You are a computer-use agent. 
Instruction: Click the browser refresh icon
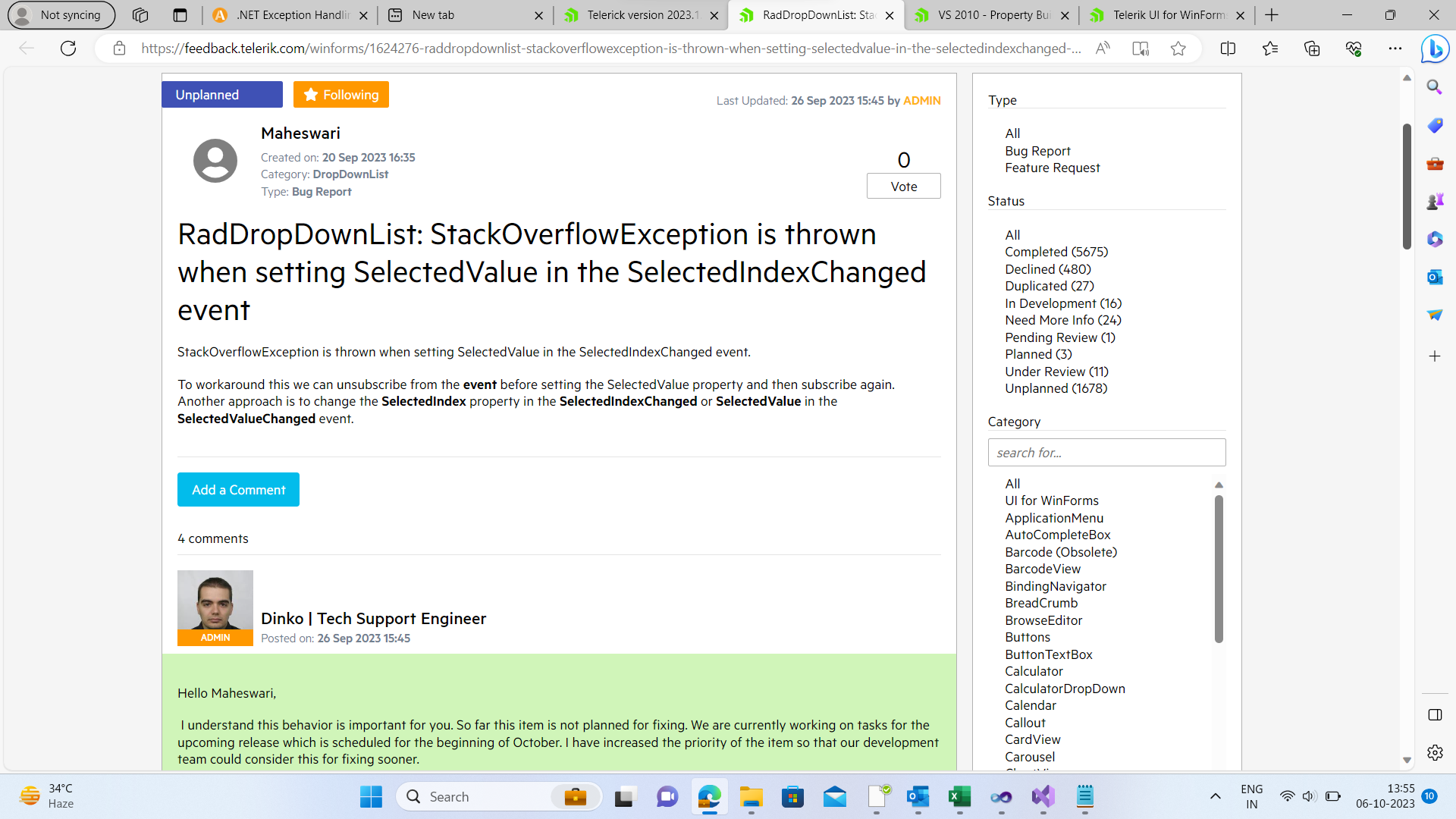click(x=68, y=49)
